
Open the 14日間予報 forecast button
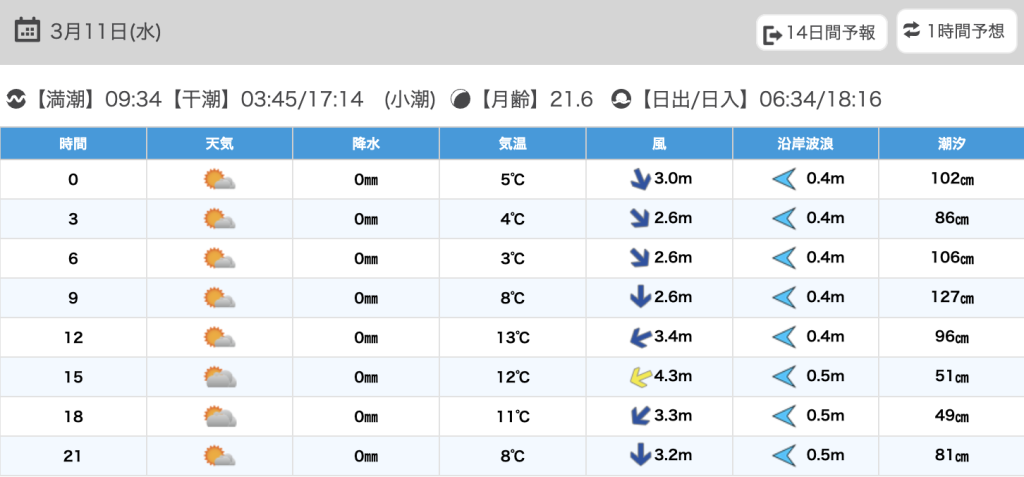[x=822, y=33]
